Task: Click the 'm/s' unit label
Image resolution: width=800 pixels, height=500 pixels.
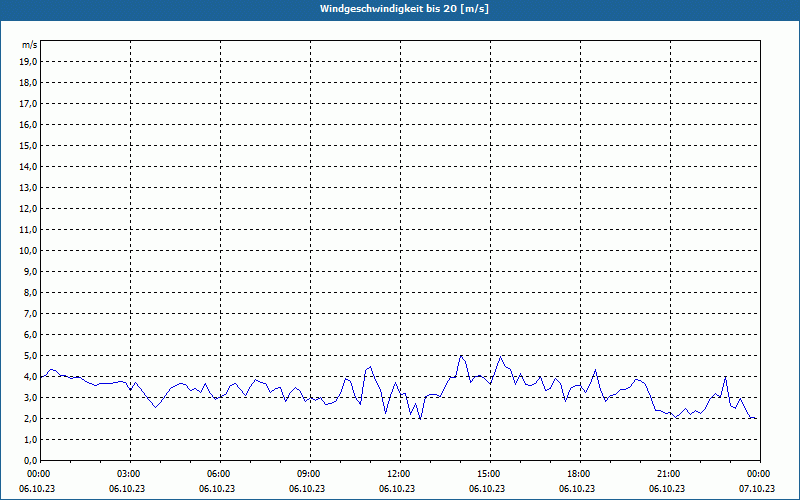Action: [x=29, y=45]
